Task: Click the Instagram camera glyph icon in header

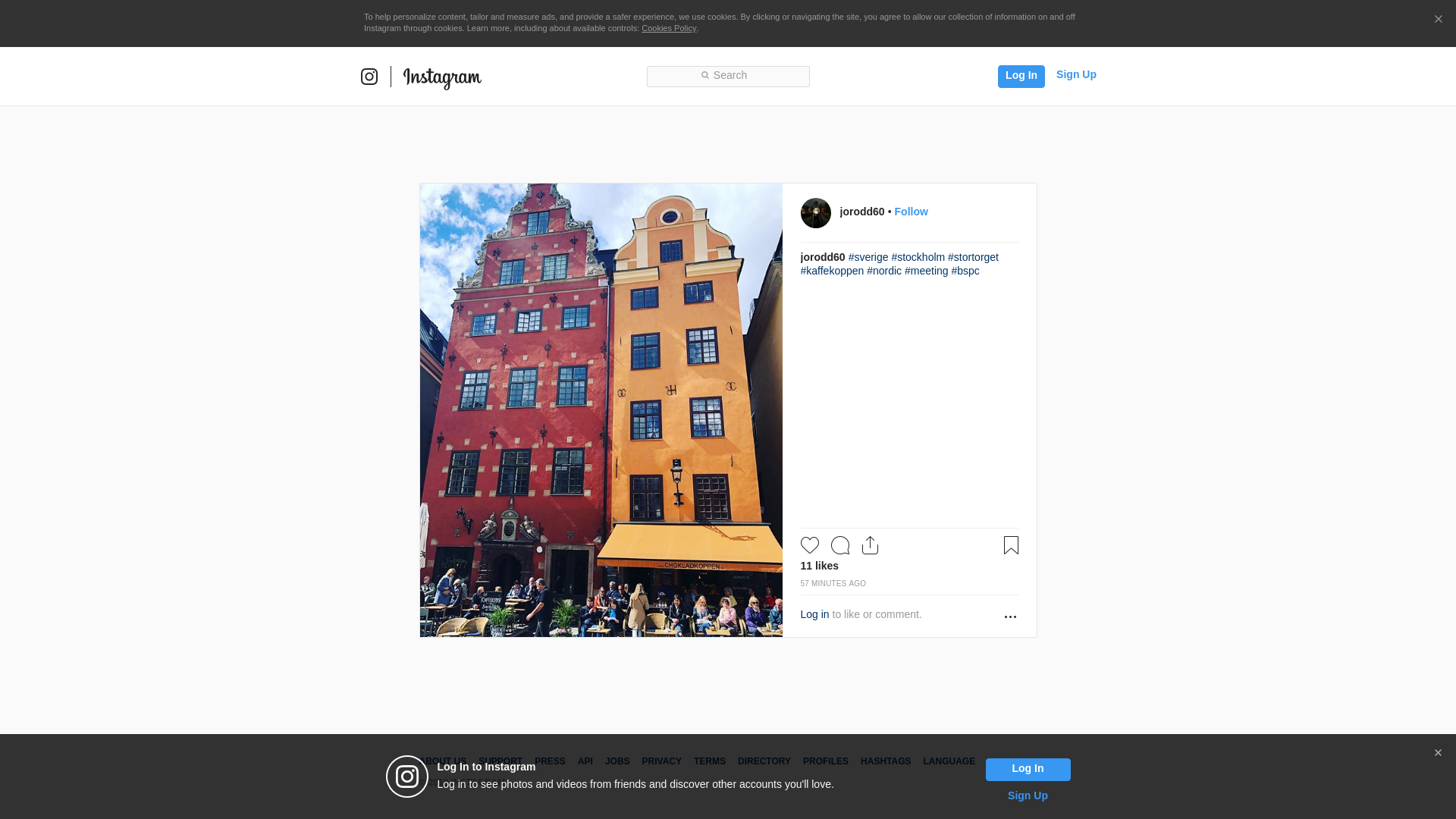Action: pyautogui.click(x=369, y=77)
